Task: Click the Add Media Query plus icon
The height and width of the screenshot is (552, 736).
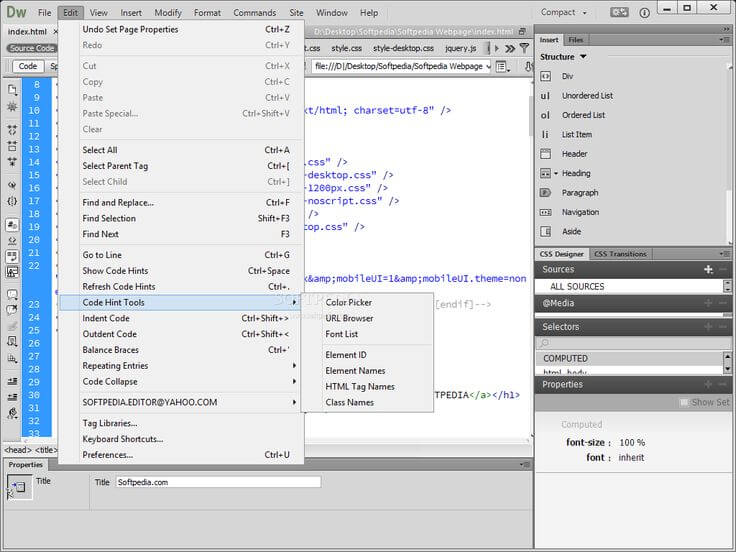Action: point(708,303)
